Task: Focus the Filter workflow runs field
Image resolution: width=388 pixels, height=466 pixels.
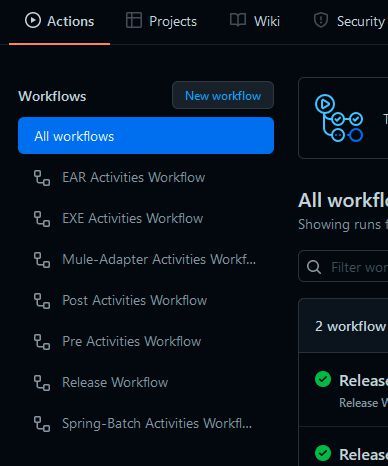Action: click(343, 267)
